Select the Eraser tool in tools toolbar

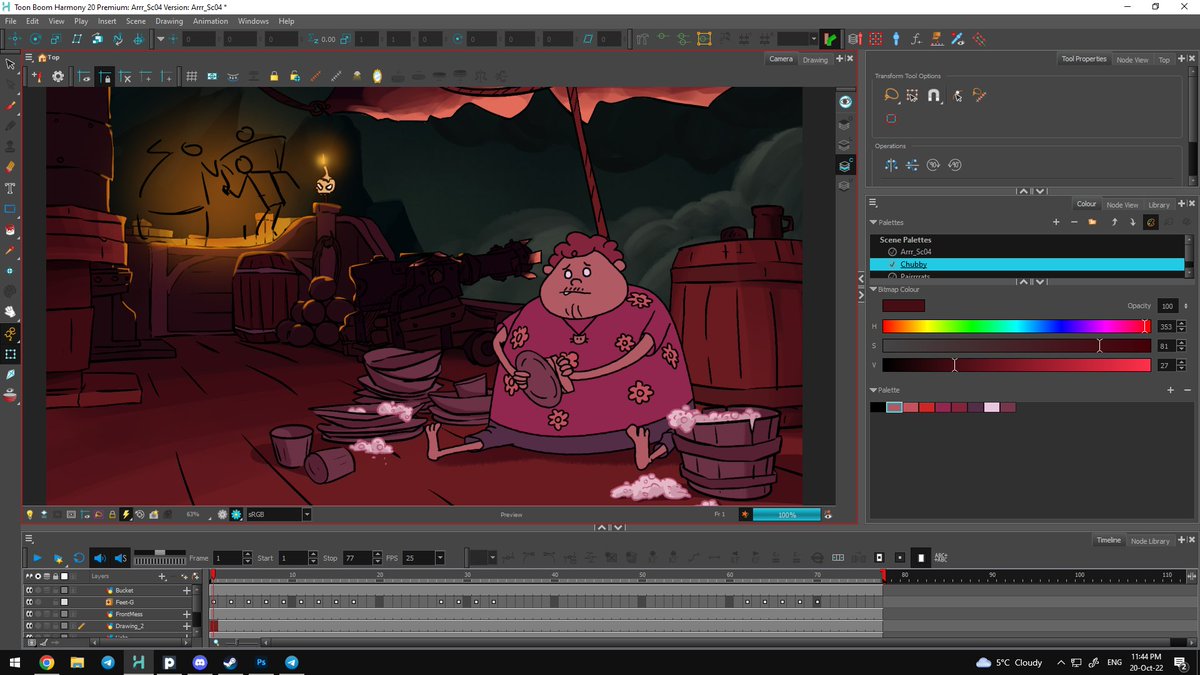10,167
